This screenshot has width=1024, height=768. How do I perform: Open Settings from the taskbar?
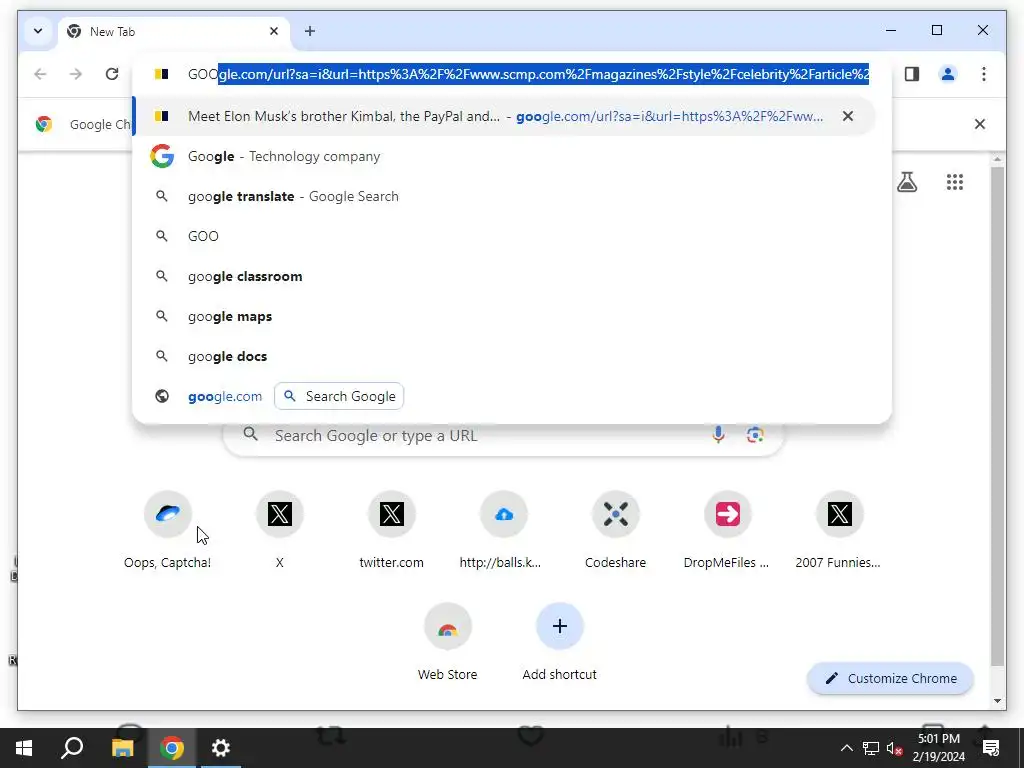[x=221, y=748]
